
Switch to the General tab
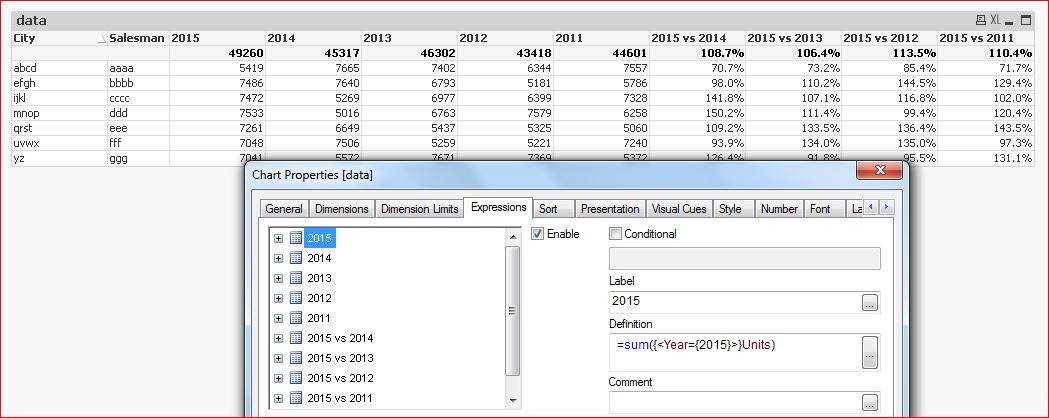284,209
